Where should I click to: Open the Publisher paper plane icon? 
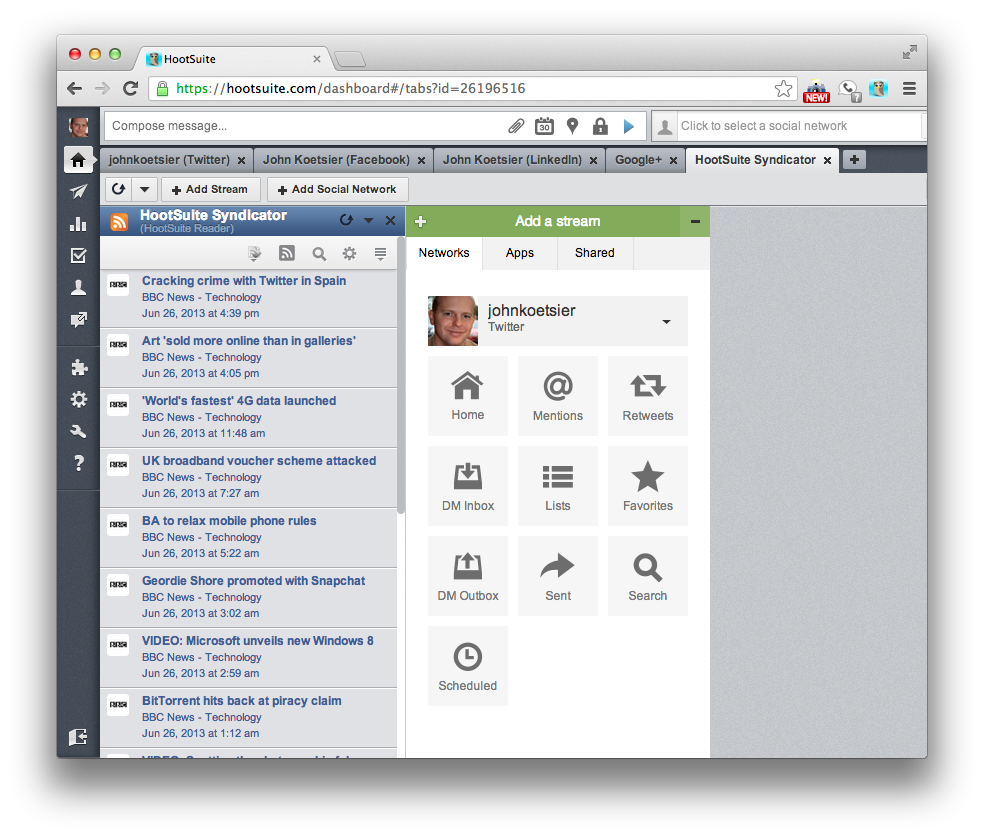coord(78,191)
